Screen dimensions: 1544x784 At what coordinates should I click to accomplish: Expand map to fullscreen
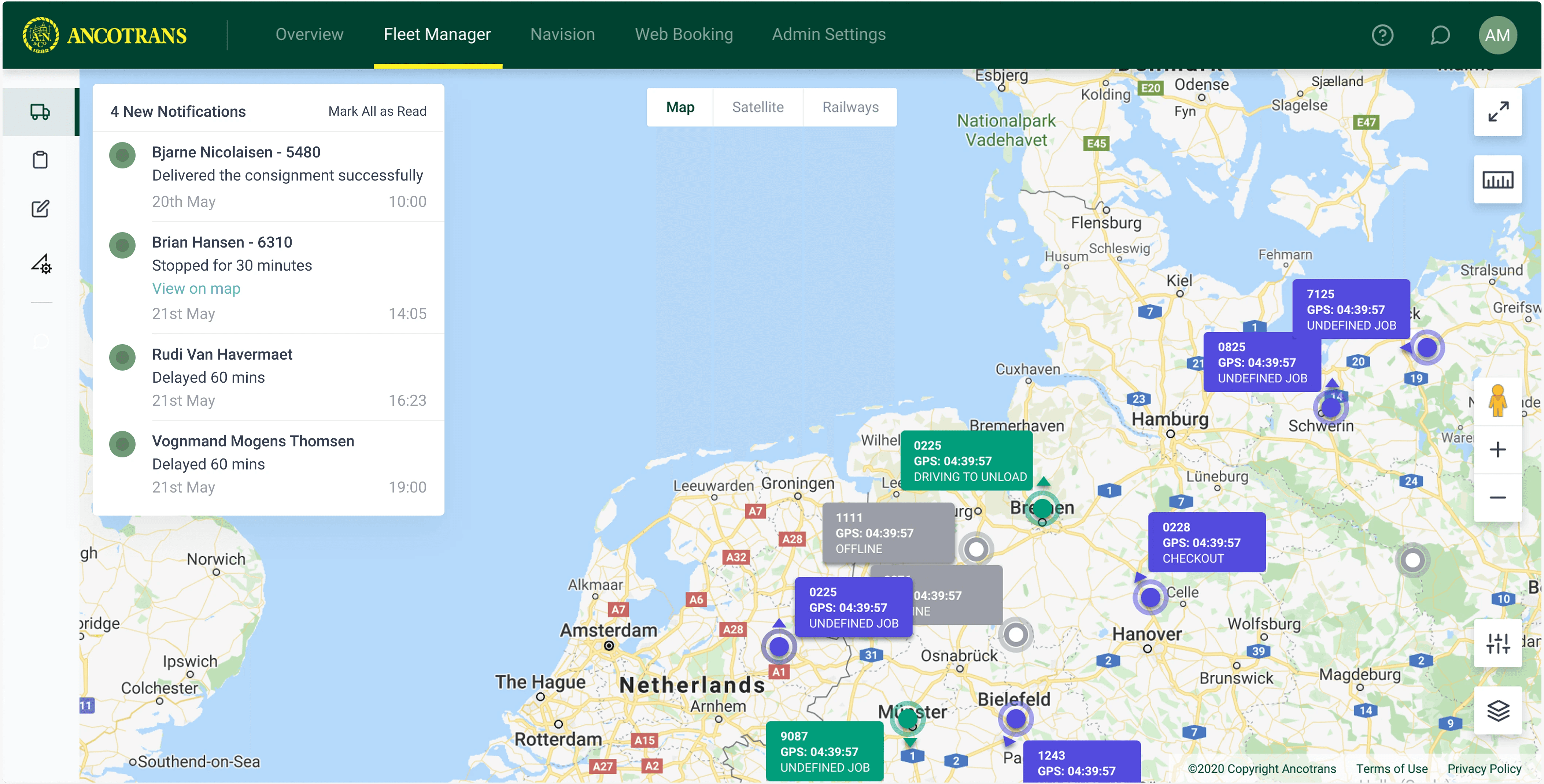(1497, 112)
